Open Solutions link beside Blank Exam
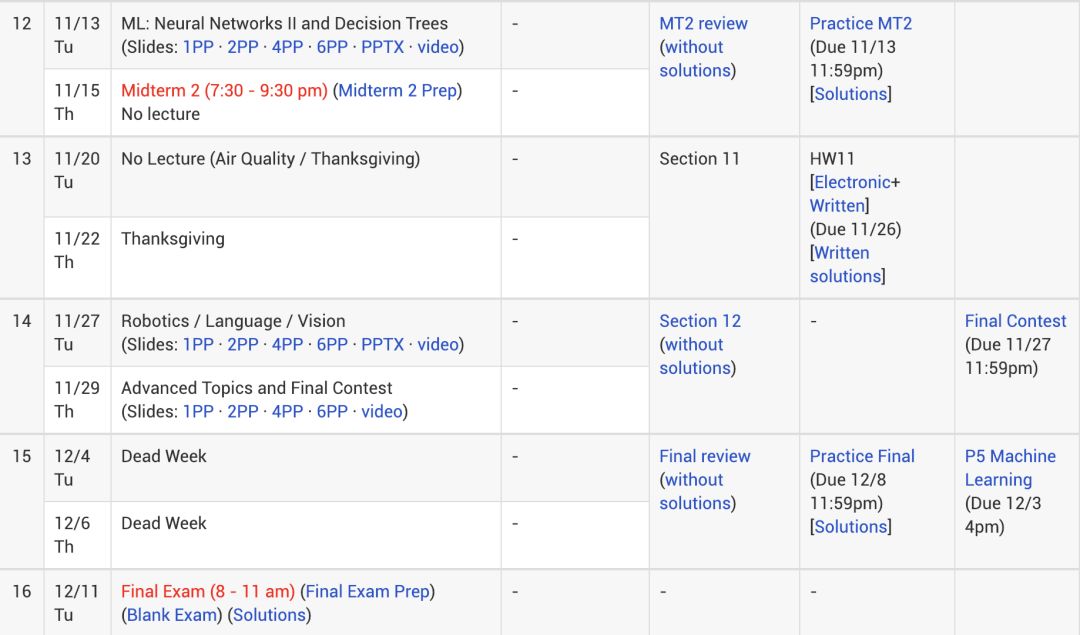Viewport: 1080px width, 635px height. click(269, 615)
